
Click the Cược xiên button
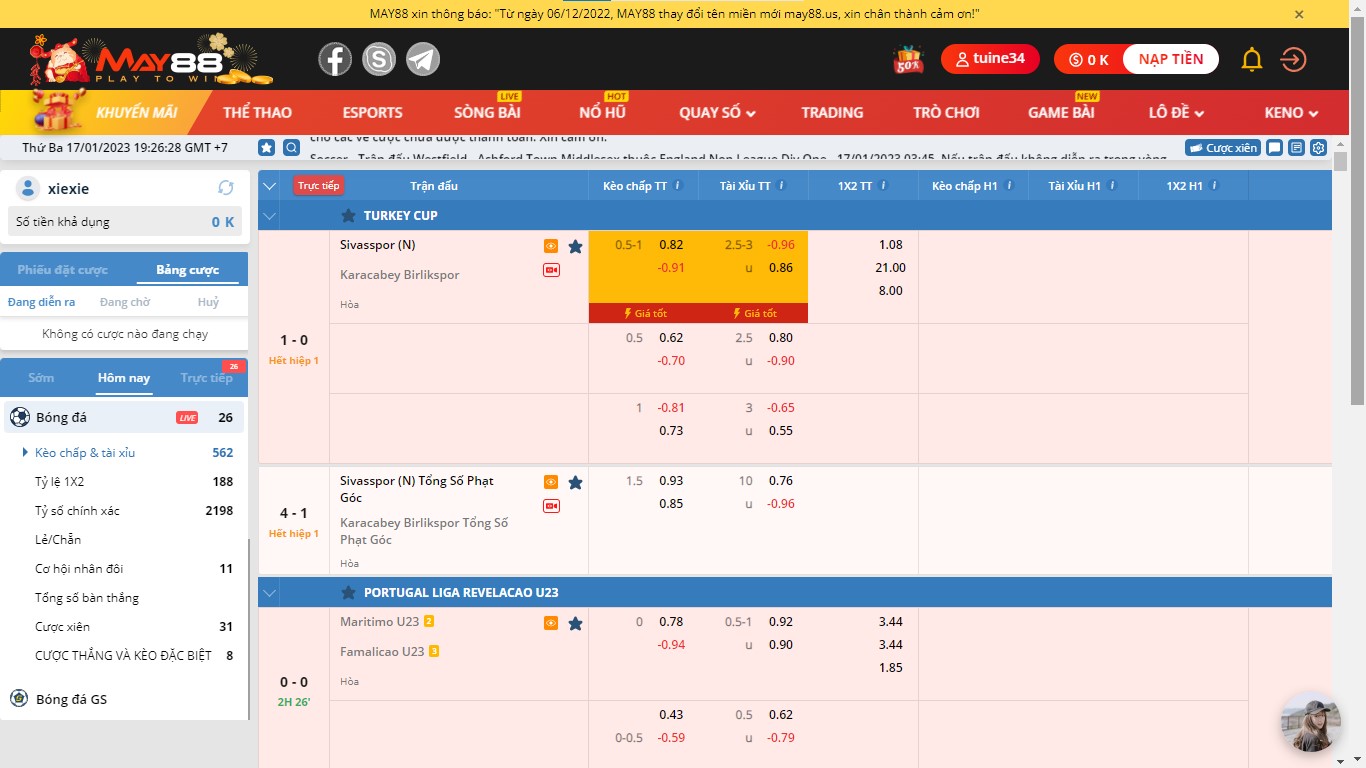[1222, 148]
